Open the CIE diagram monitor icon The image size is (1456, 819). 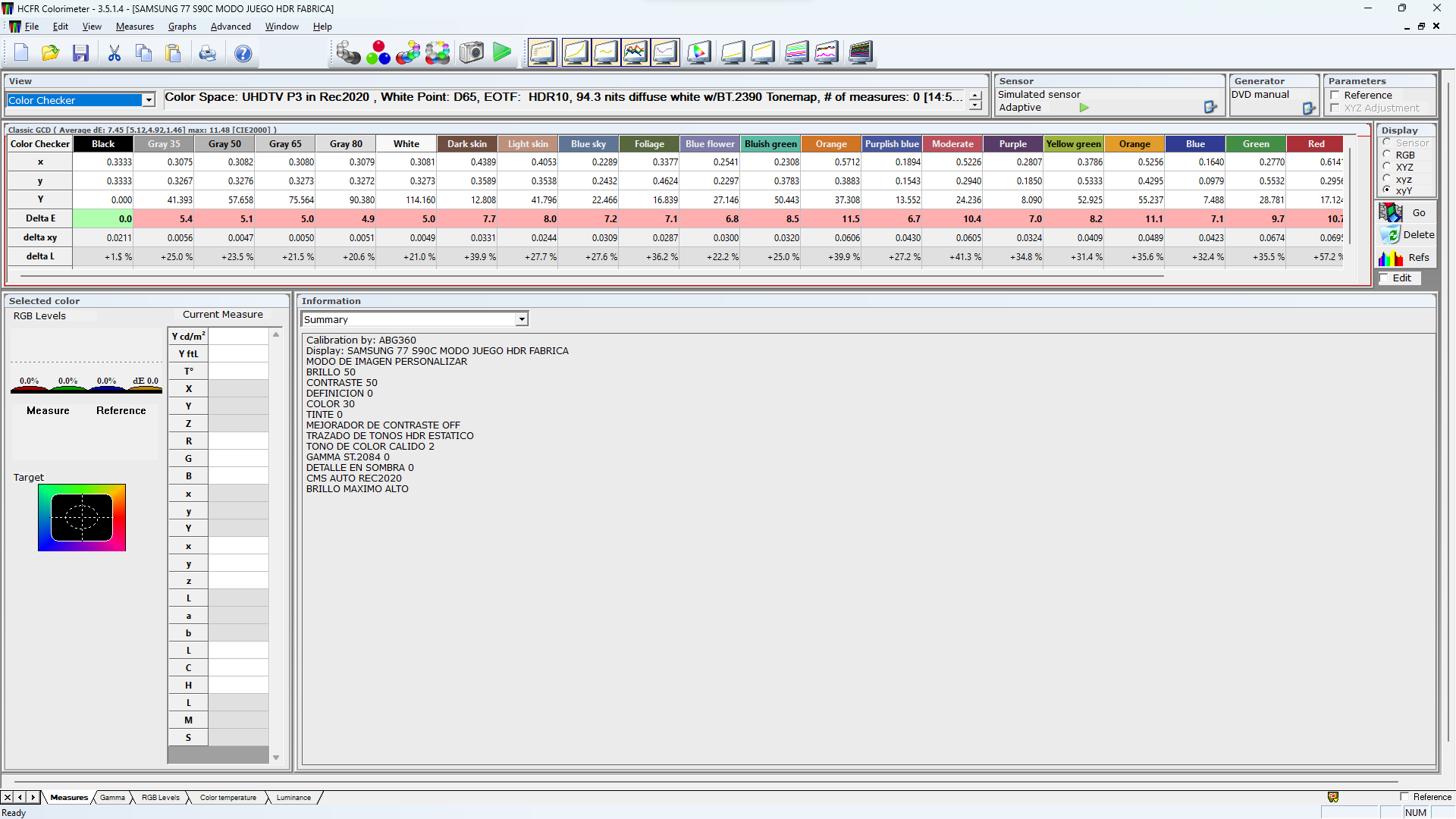point(699,52)
